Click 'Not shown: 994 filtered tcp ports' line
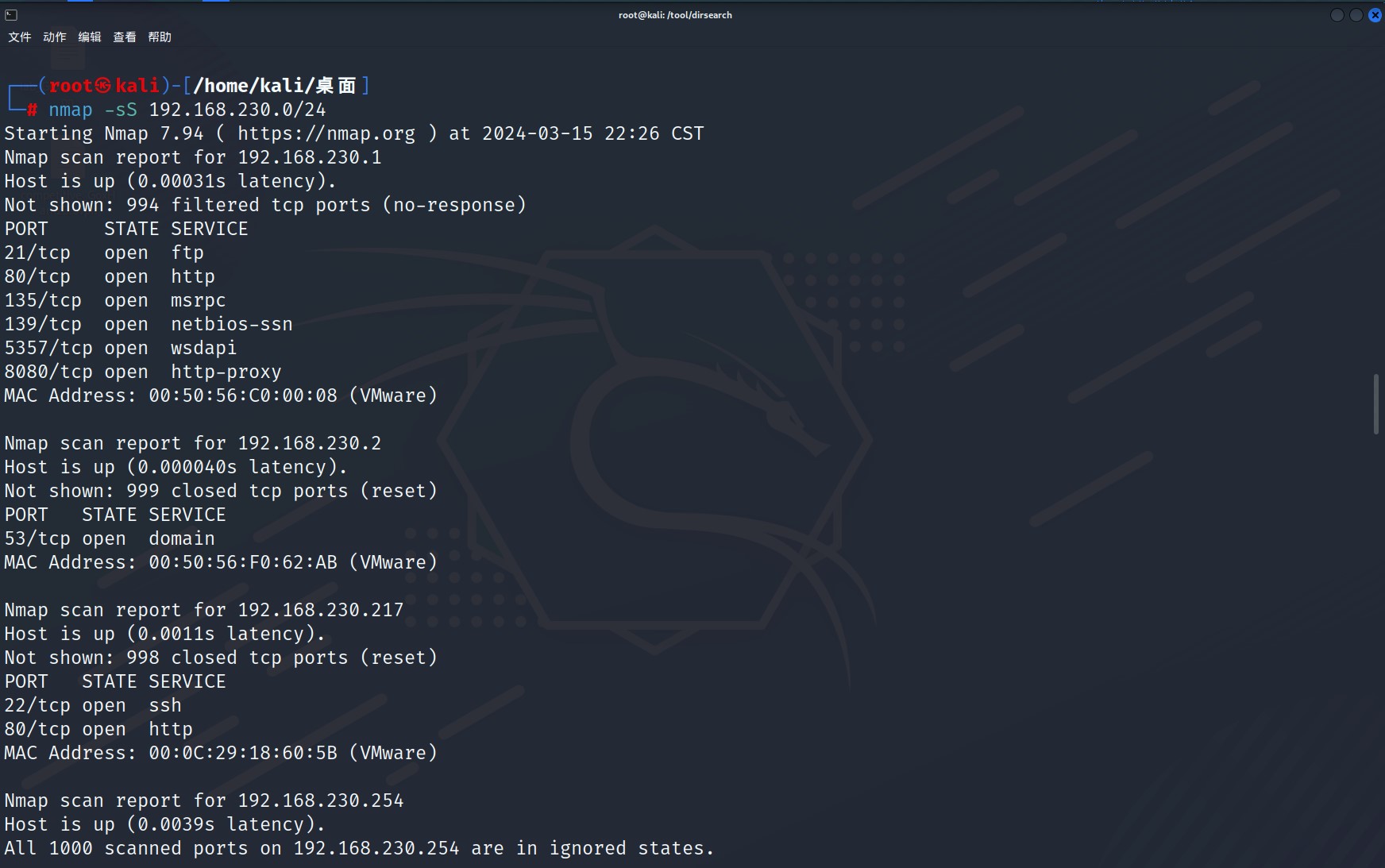Image resolution: width=1385 pixels, height=868 pixels. (265, 205)
